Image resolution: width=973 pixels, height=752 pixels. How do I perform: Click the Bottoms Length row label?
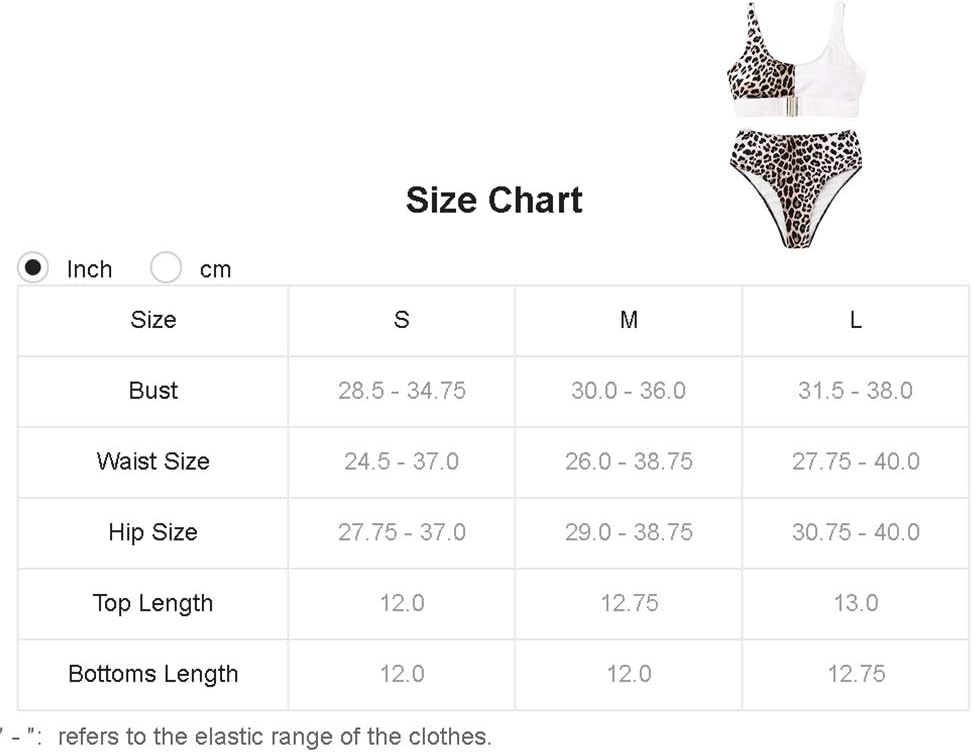(153, 674)
